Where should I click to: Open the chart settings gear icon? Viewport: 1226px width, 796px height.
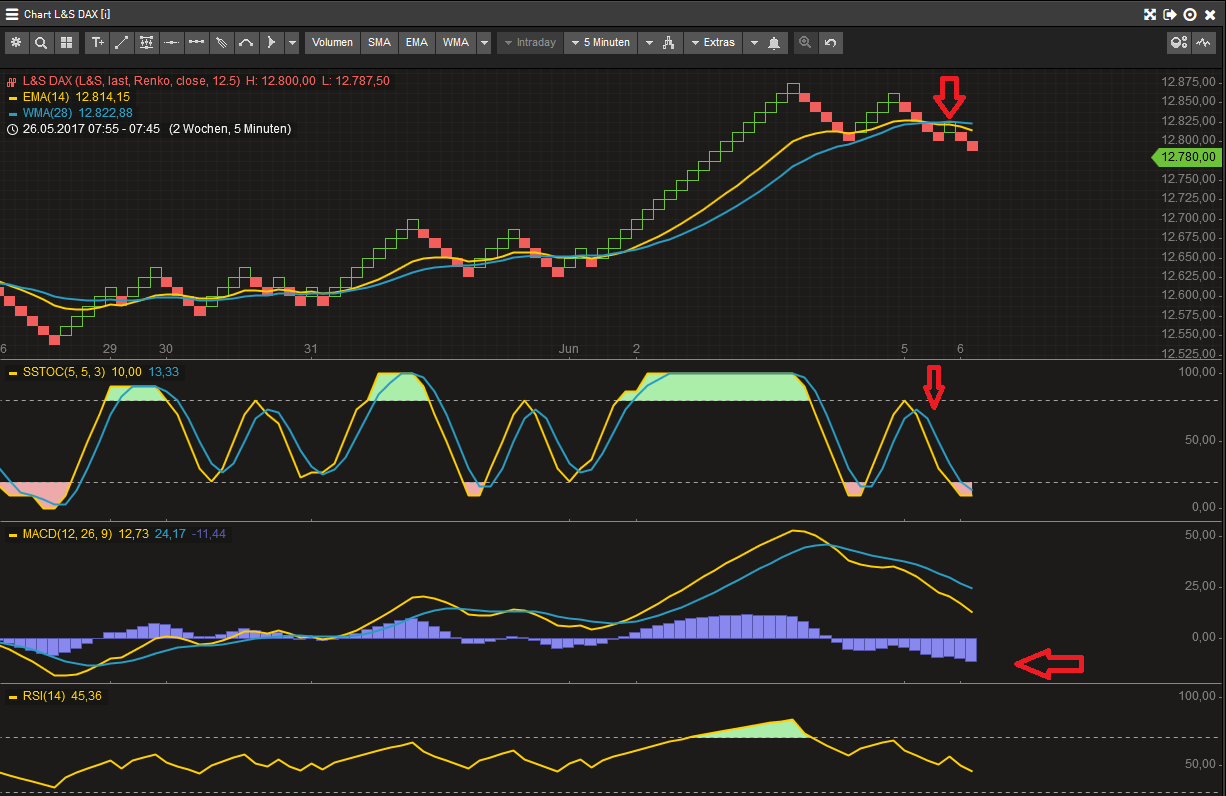click(15, 42)
